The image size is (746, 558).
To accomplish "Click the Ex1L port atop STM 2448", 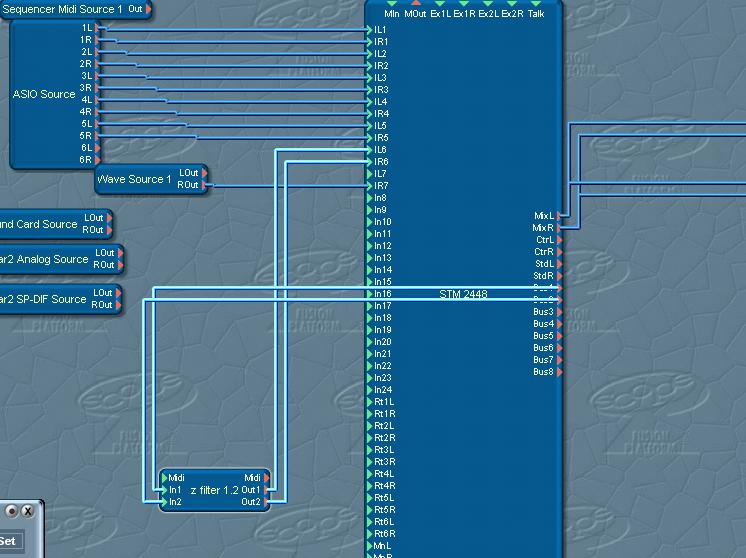I will (x=440, y=4).
